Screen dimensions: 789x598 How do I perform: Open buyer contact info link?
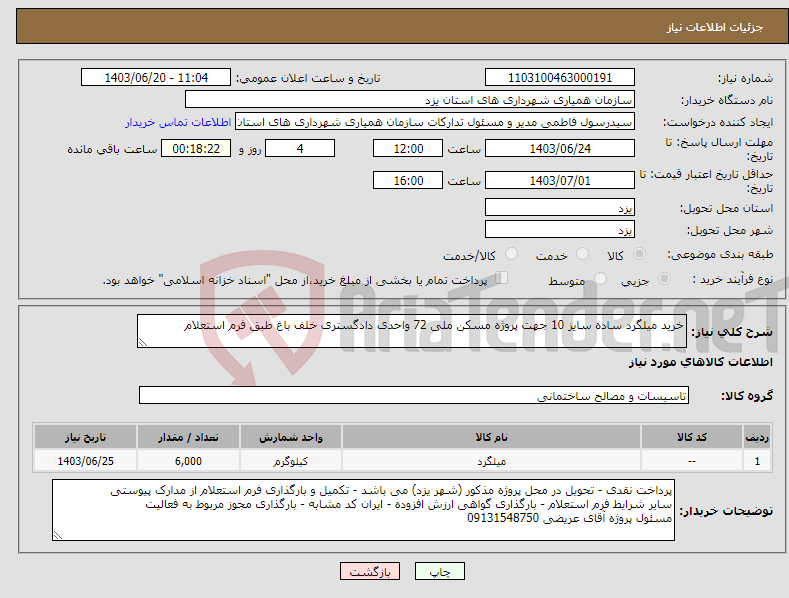[178, 122]
